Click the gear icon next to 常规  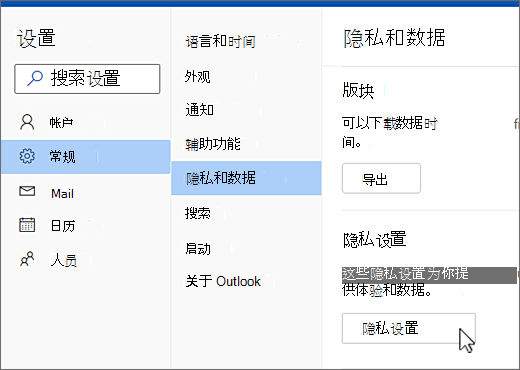pyautogui.click(x=27, y=156)
